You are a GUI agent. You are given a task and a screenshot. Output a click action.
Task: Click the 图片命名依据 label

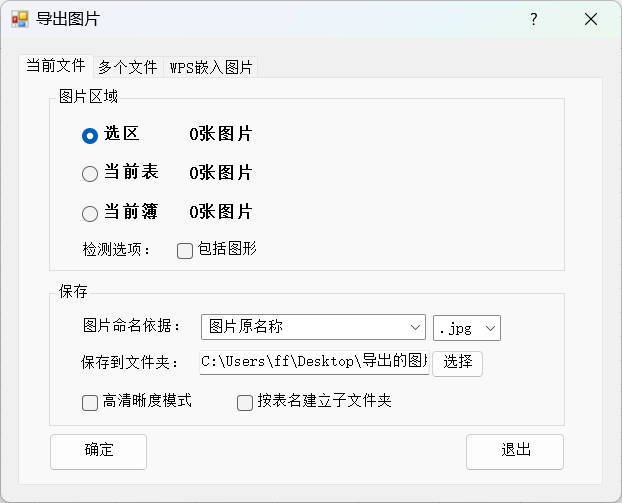pyautogui.click(x=133, y=327)
